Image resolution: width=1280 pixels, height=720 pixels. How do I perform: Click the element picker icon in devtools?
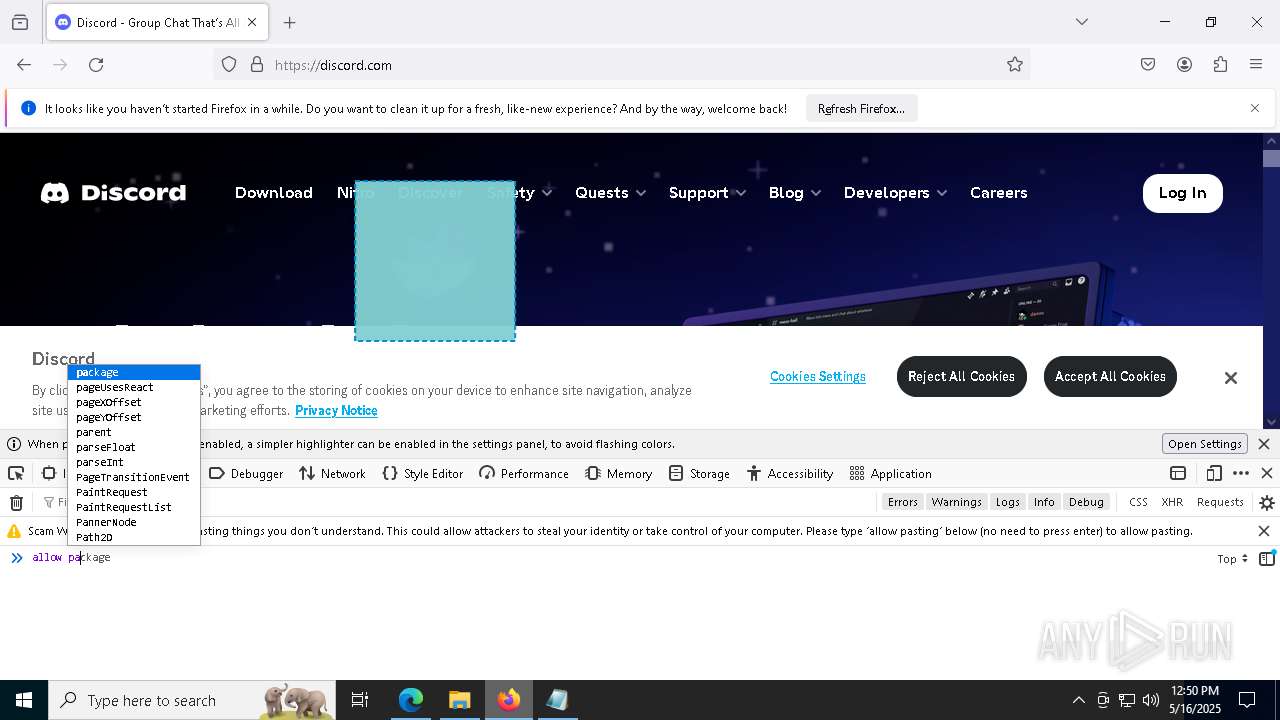click(x=16, y=474)
